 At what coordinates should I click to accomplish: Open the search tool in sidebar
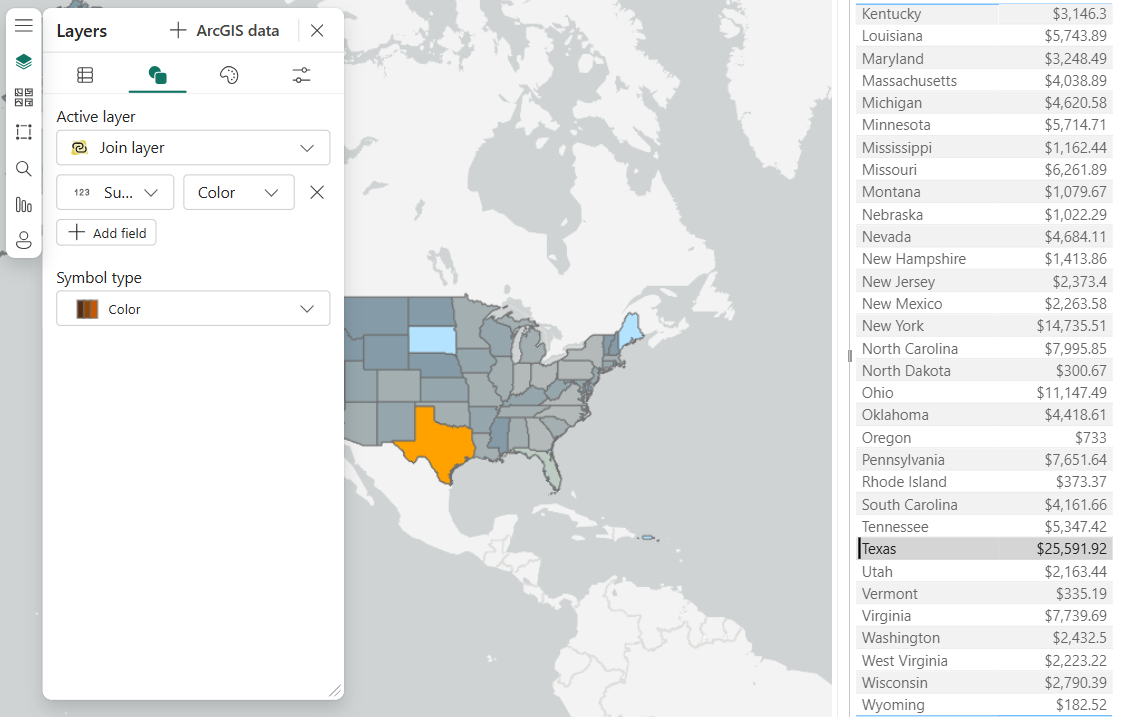click(x=24, y=169)
